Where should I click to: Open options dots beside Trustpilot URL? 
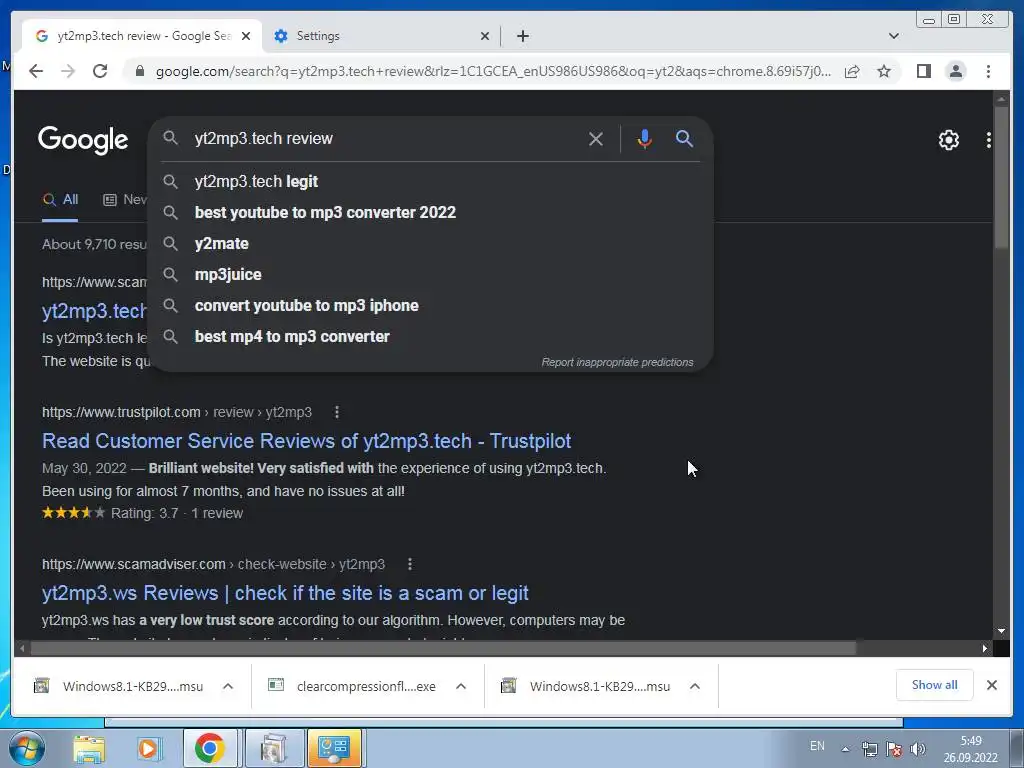336,412
